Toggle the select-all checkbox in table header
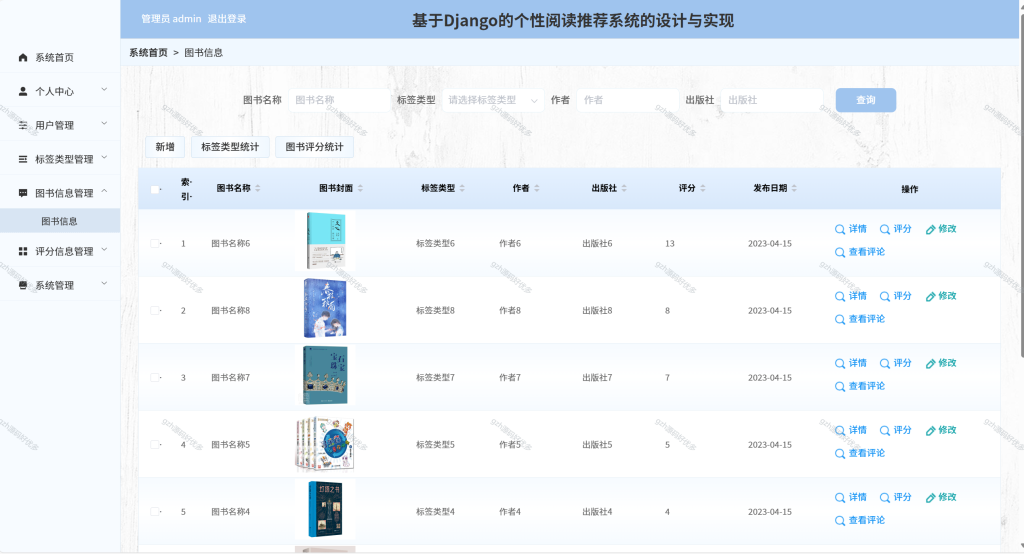The height and width of the screenshot is (554, 1024). pos(155,189)
